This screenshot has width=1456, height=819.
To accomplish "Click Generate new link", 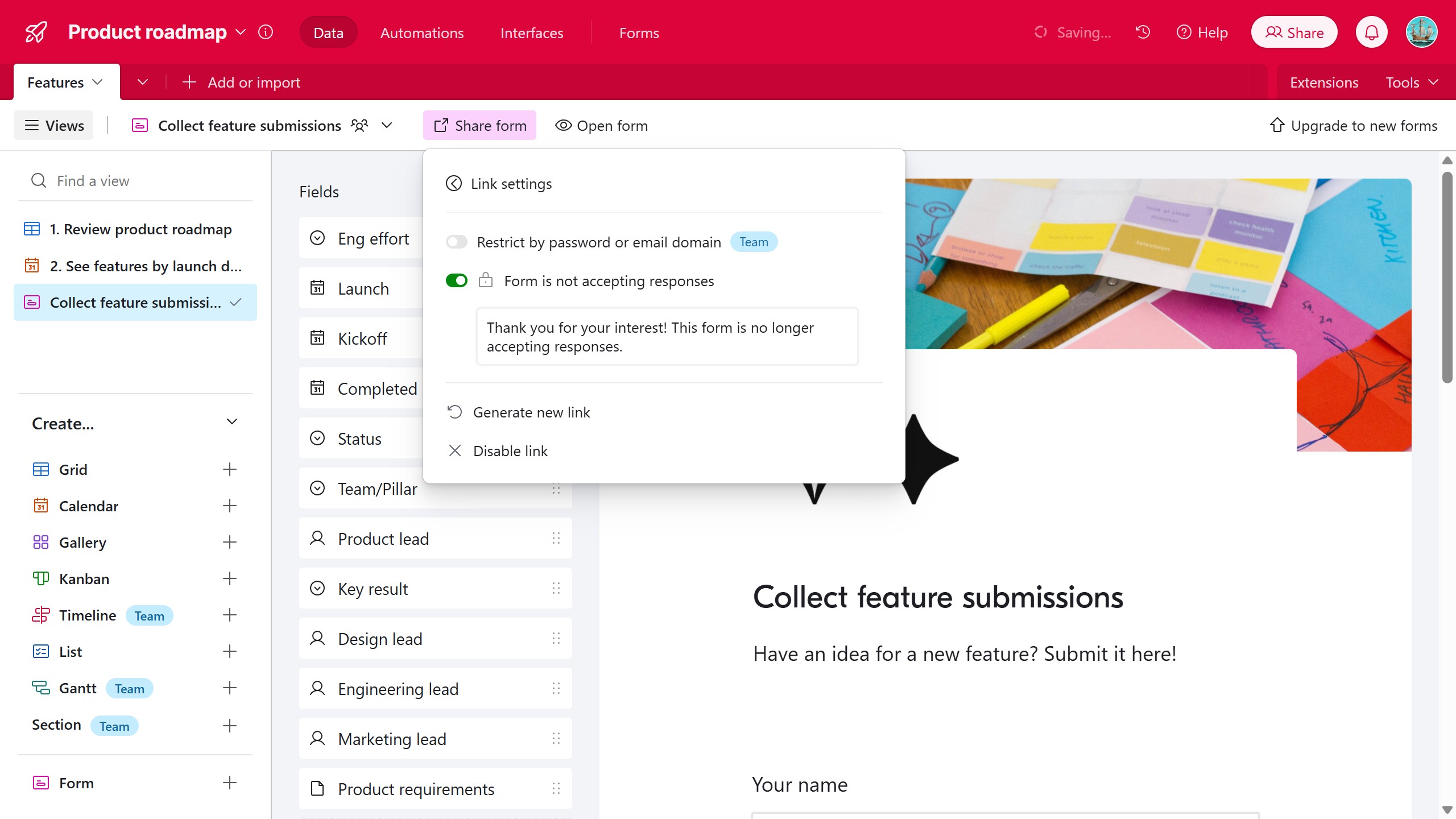I will point(531,412).
